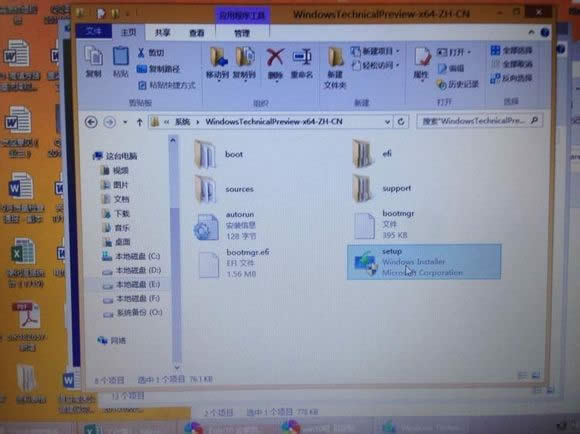Screen dimensions: 580x434
Task: Open Desktop (桌面) in navigation pane
Action: [117, 242]
